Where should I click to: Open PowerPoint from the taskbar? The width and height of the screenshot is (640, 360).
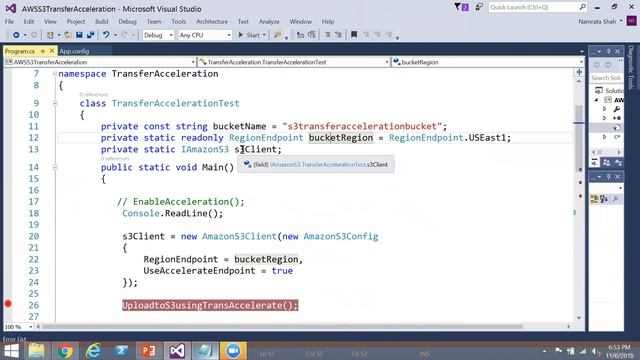pyautogui.click(x=149, y=351)
